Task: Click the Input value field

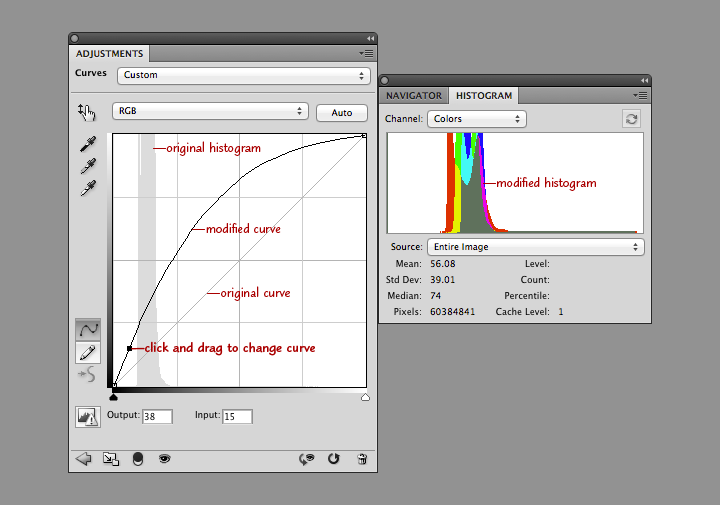Action: (237, 416)
